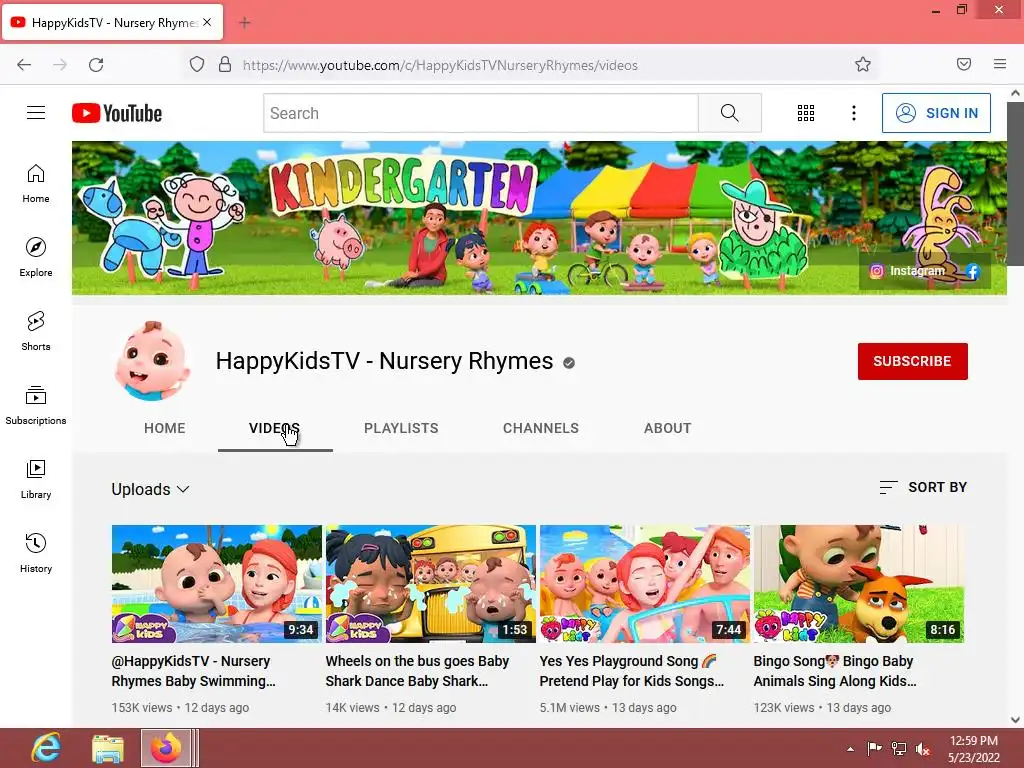Image resolution: width=1024 pixels, height=768 pixels.
Task: Expand the Uploads dropdown
Action: (150, 489)
